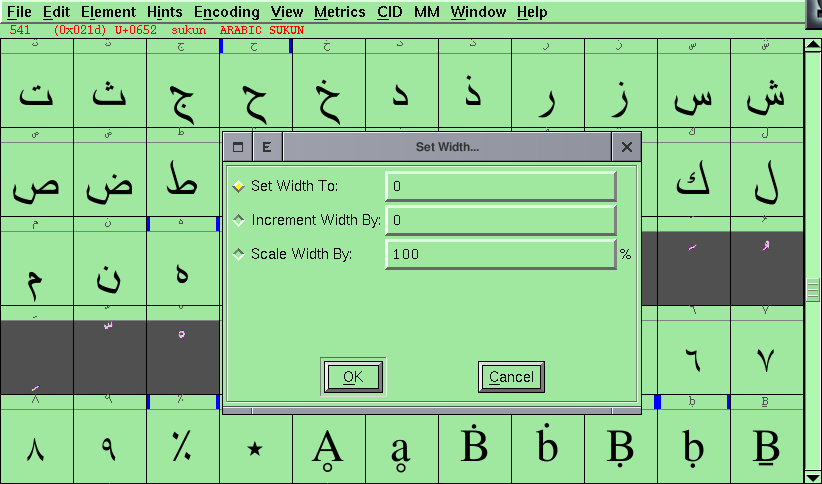The image size is (822, 484).
Task: Click the E icon in dialog titlebar
Action: click(x=267, y=147)
